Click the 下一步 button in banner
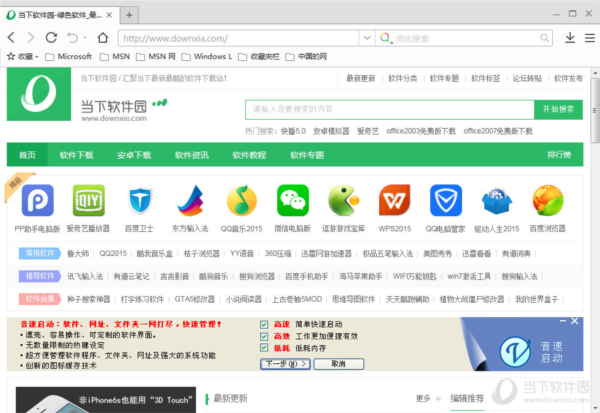The width and height of the screenshot is (600, 413). [x=285, y=364]
